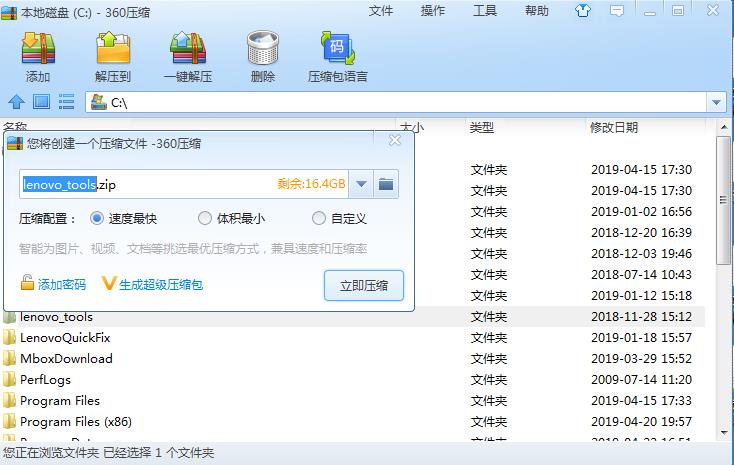
Task: Open the feedback message icon in the title bar
Action: [617, 11]
